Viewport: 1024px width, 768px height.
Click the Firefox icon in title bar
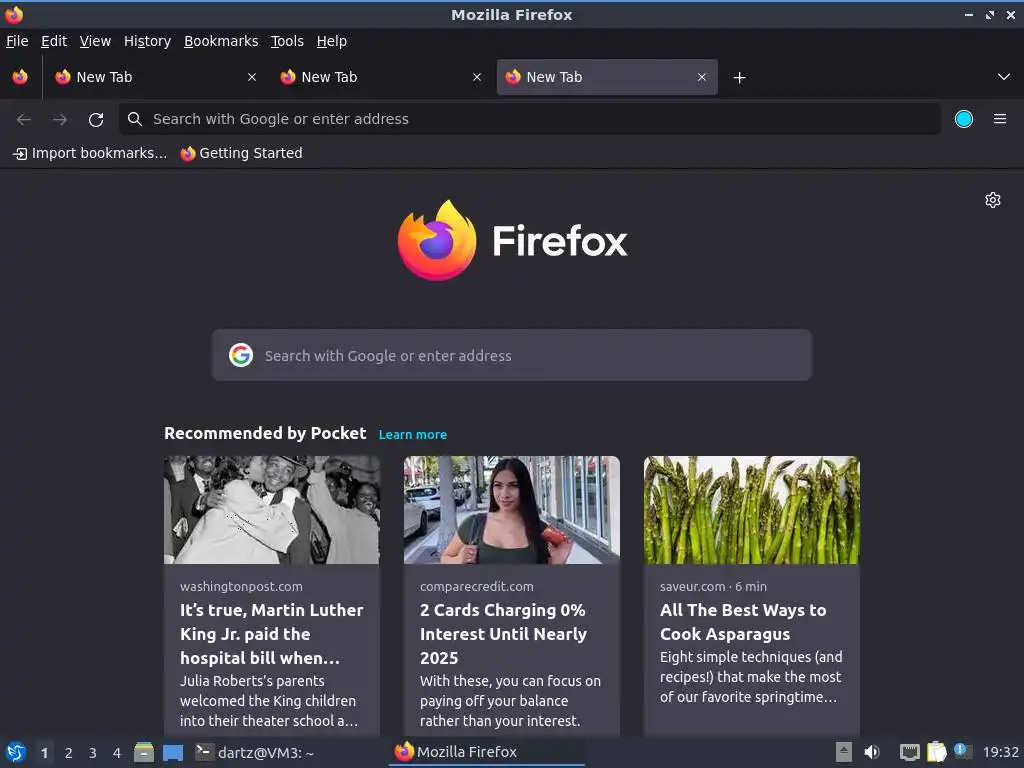pos(14,14)
